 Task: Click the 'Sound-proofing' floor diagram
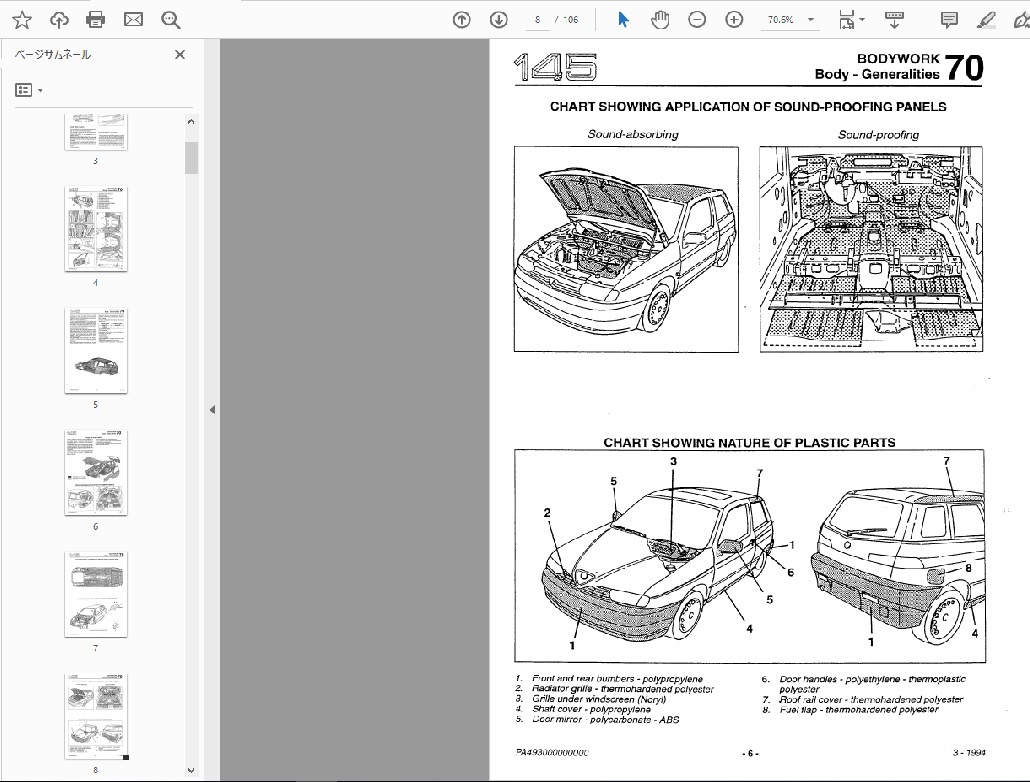[x=871, y=249]
